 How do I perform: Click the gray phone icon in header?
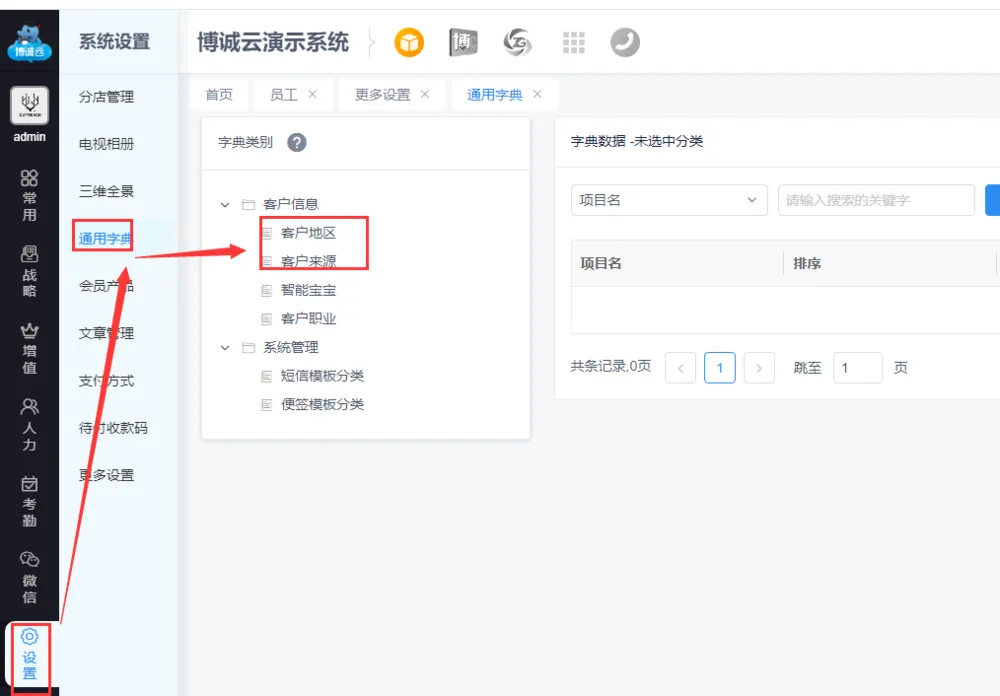625,42
